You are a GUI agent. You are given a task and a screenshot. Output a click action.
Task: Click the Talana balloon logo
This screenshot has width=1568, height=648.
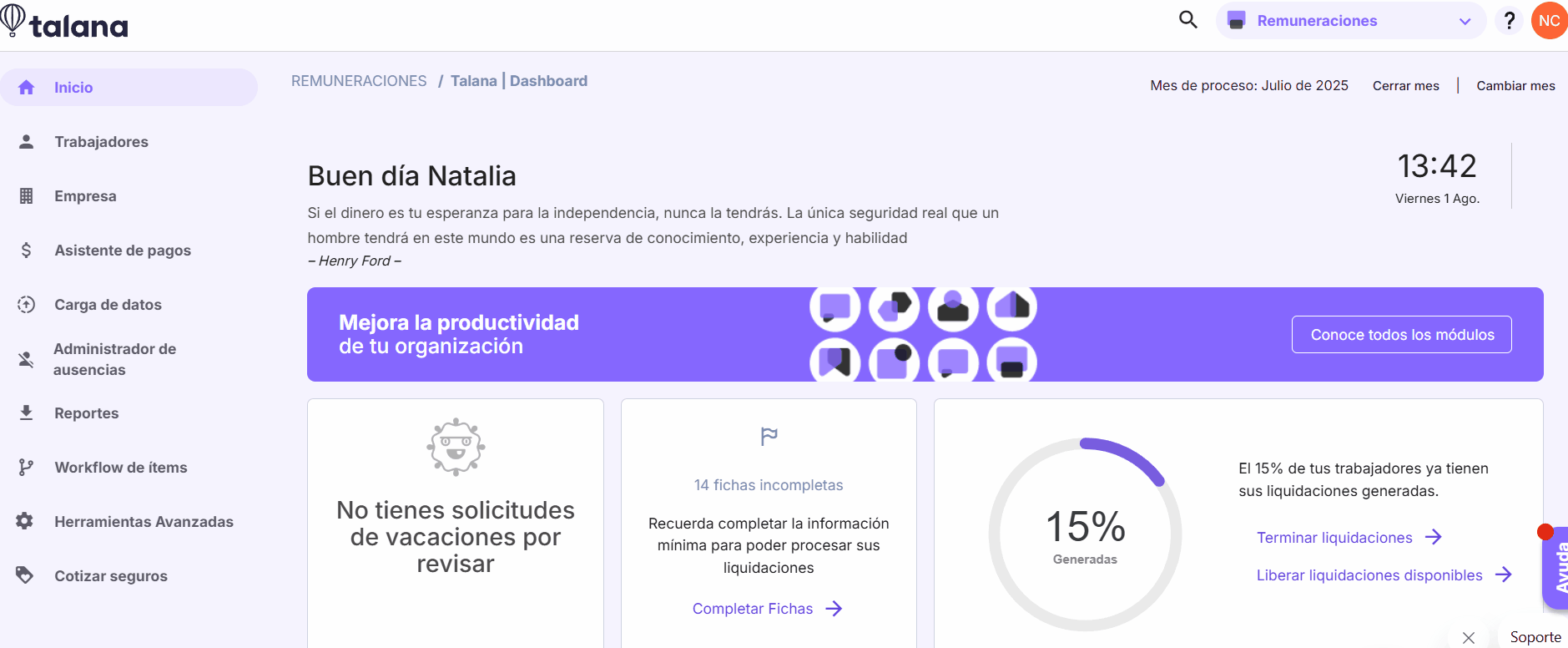point(64,22)
